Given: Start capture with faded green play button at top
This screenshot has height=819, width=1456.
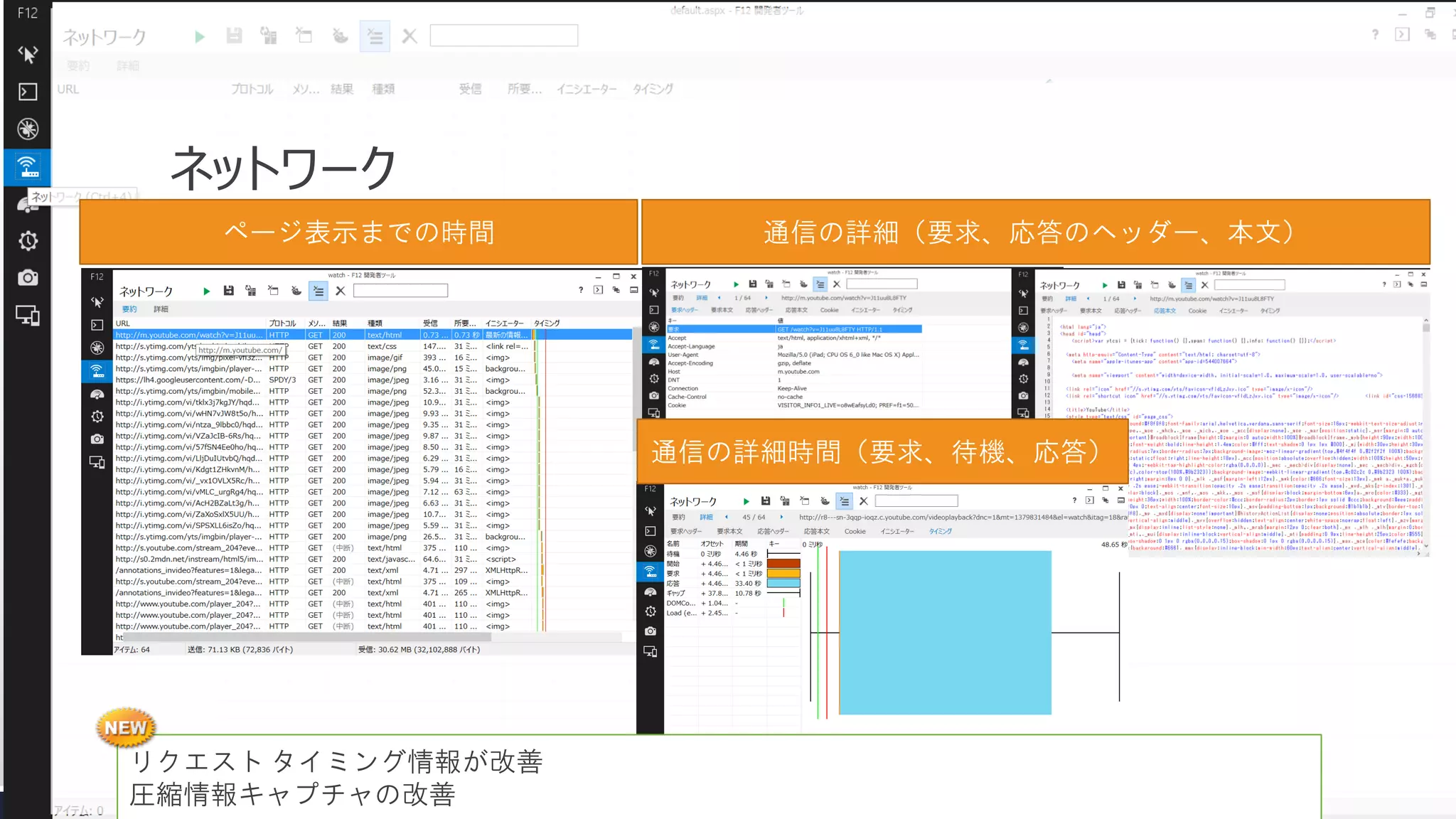Looking at the screenshot, I should coord(200,36).
